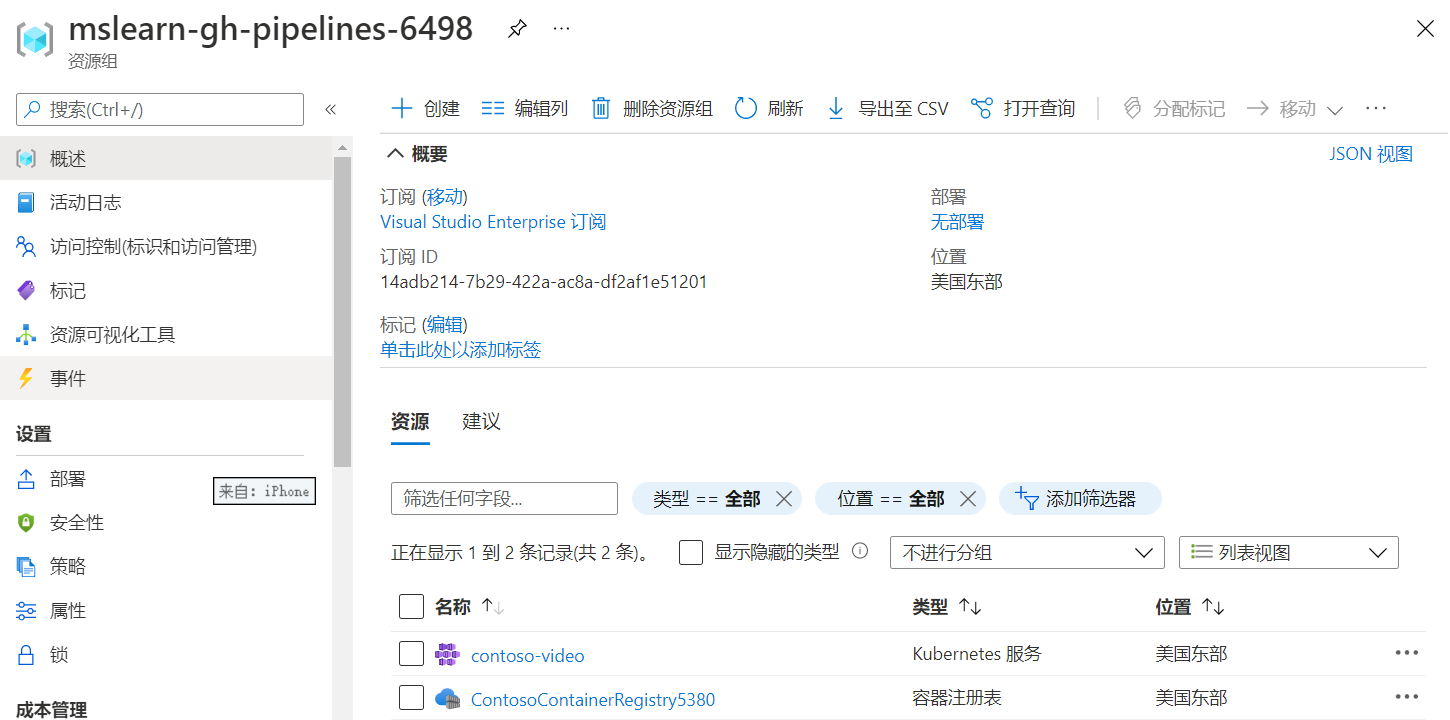Open the 移动 dropdown in toolbar
This screenshot has height=720, width=1450.
point(1294,109)
